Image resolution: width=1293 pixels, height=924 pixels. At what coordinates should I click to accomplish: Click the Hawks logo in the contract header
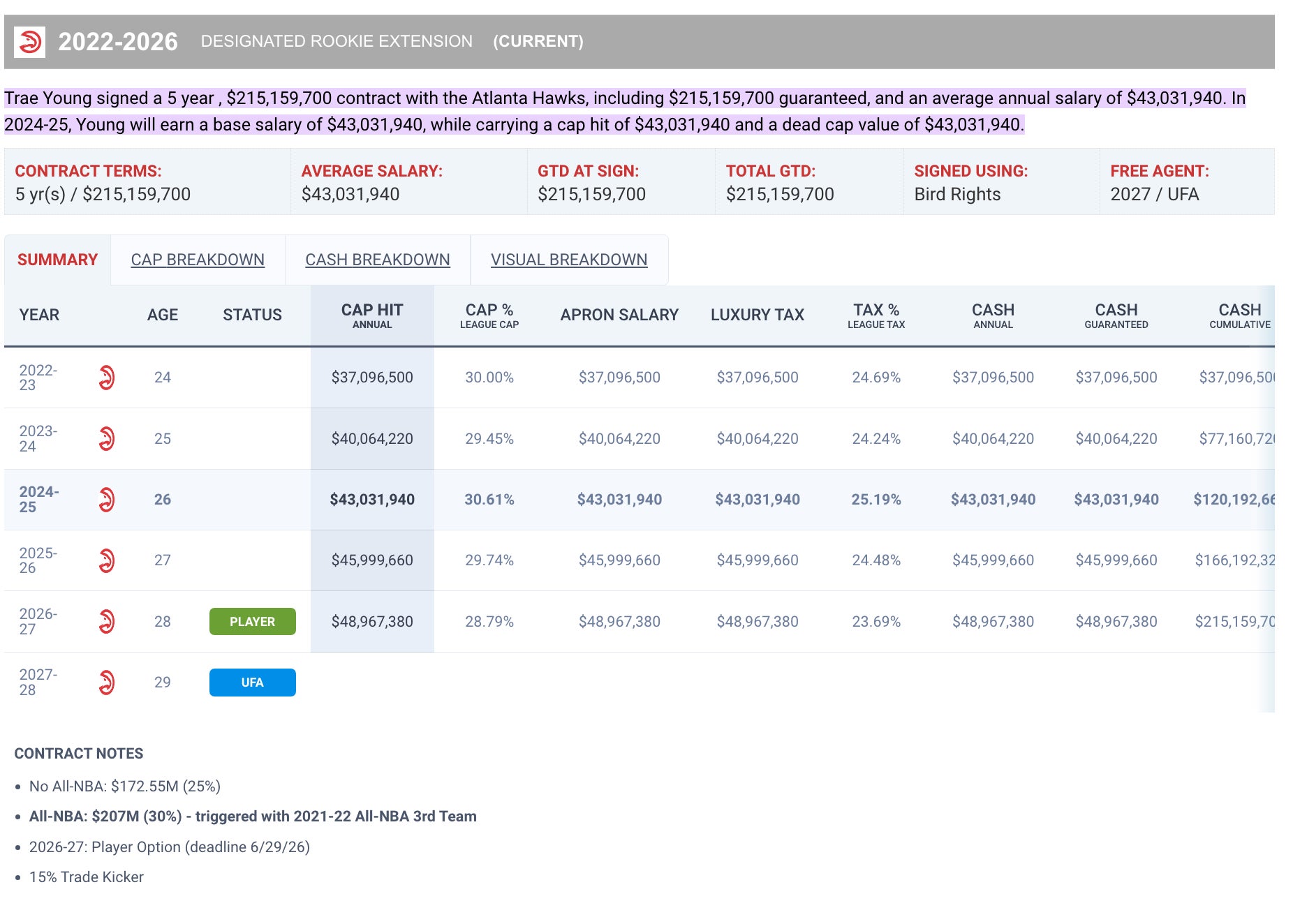click(29, 42)
